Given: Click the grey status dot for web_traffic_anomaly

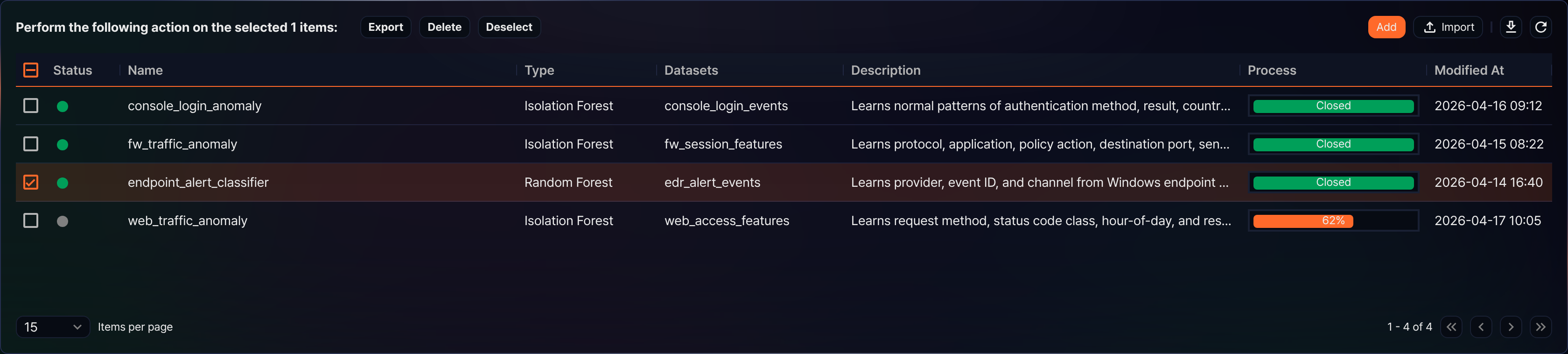Looking at the screenshot, I should click(x=63, y=221).
